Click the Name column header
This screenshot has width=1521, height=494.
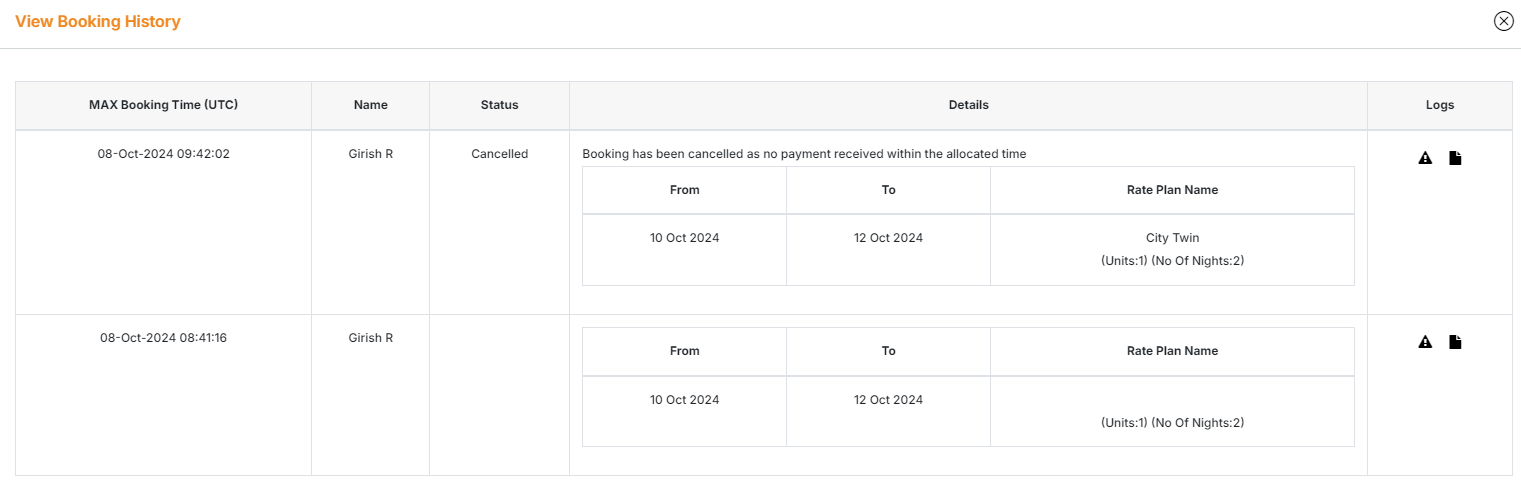click(x=370, y=105)
